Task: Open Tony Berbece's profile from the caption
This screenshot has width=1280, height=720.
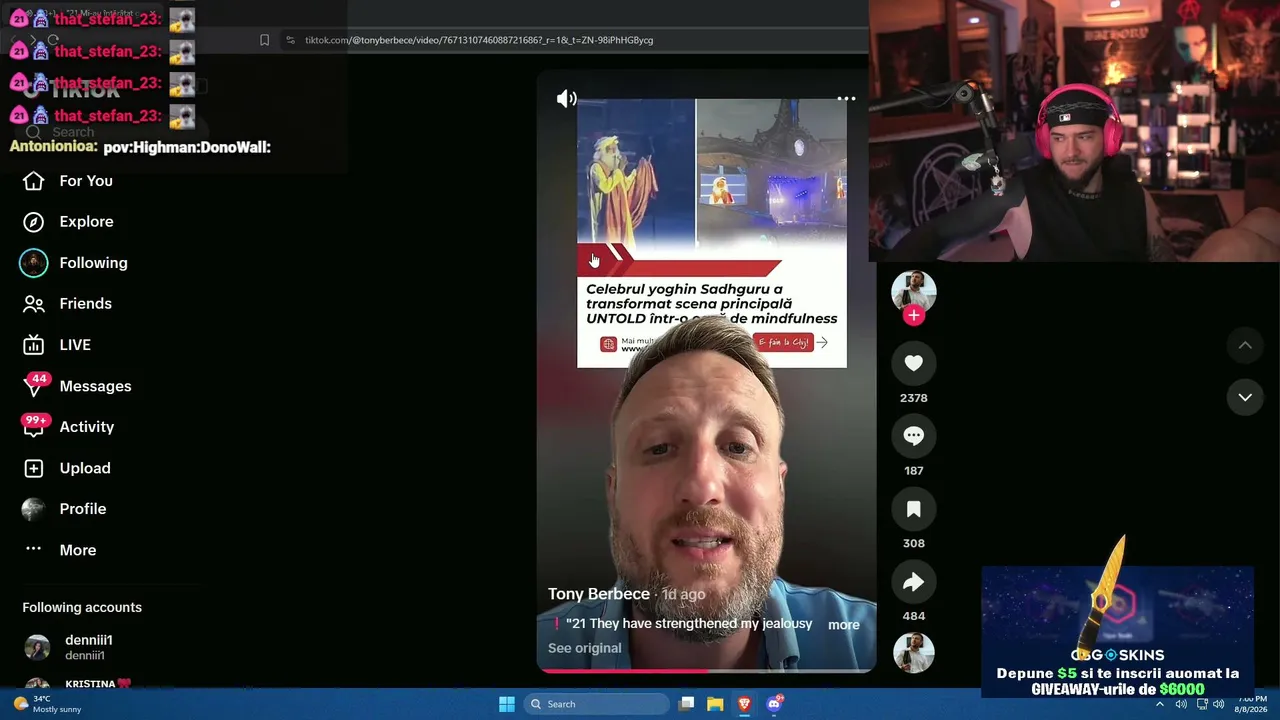Action: pos(599,594)
